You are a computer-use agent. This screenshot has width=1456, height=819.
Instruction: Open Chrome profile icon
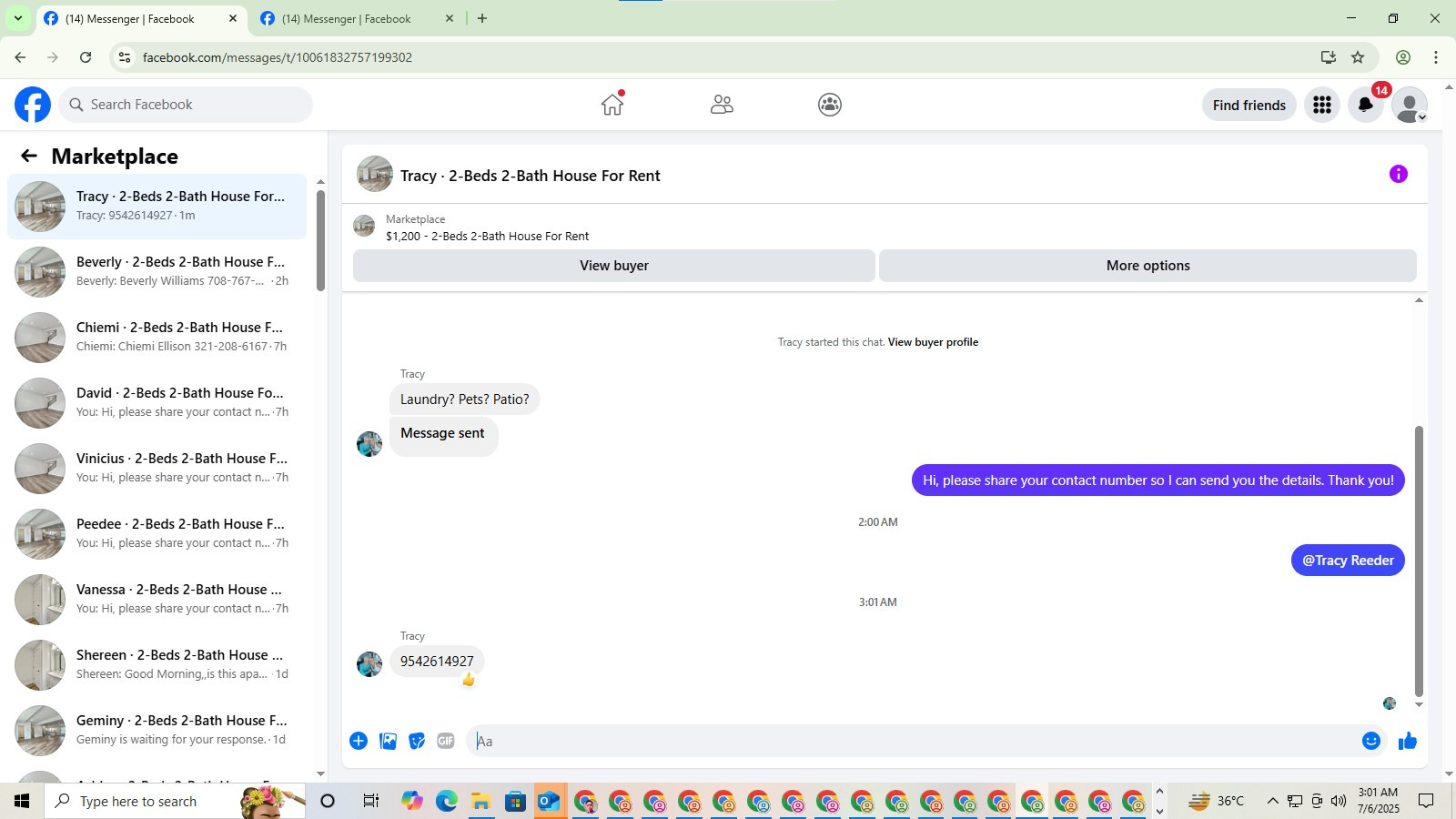tap(1403, 57)
